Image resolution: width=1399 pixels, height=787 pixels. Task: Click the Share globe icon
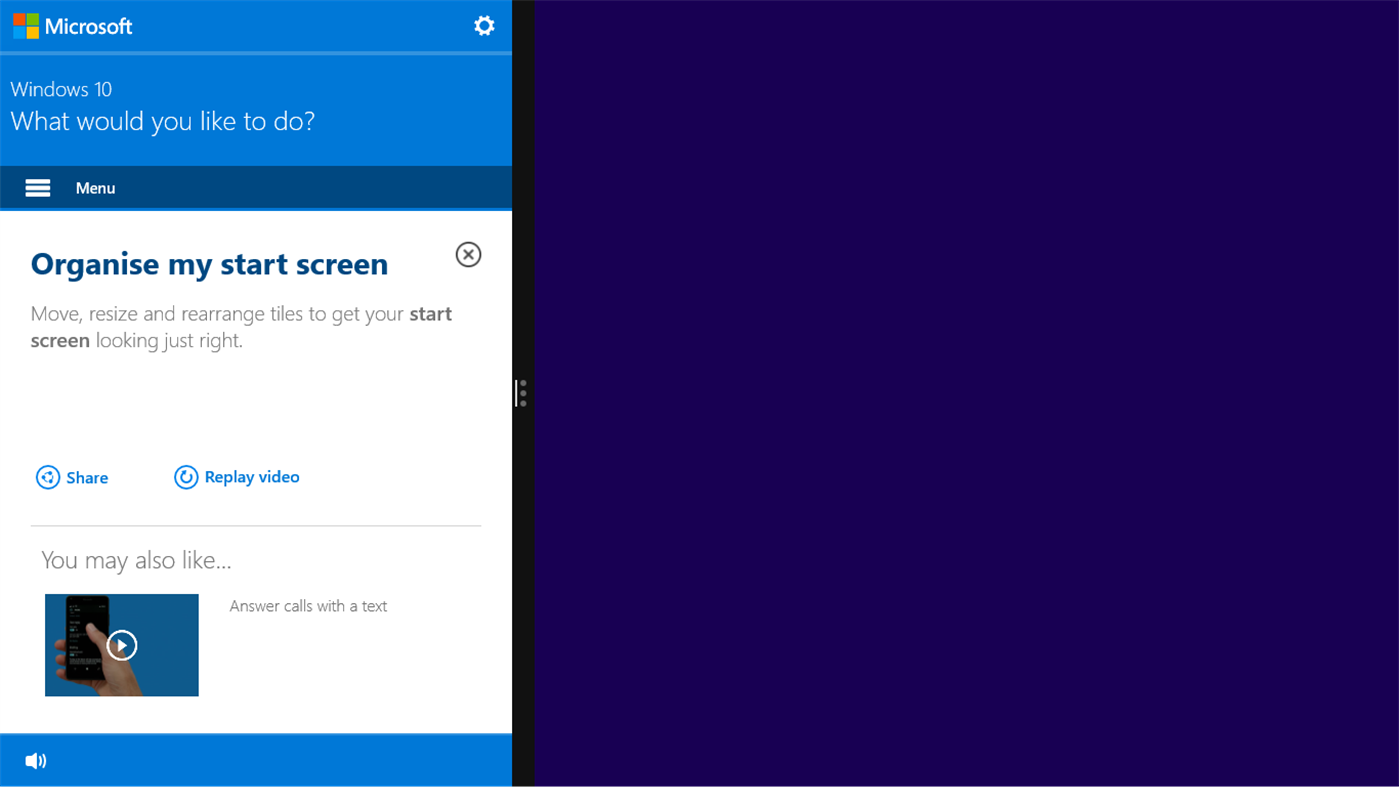pos(48,477)
